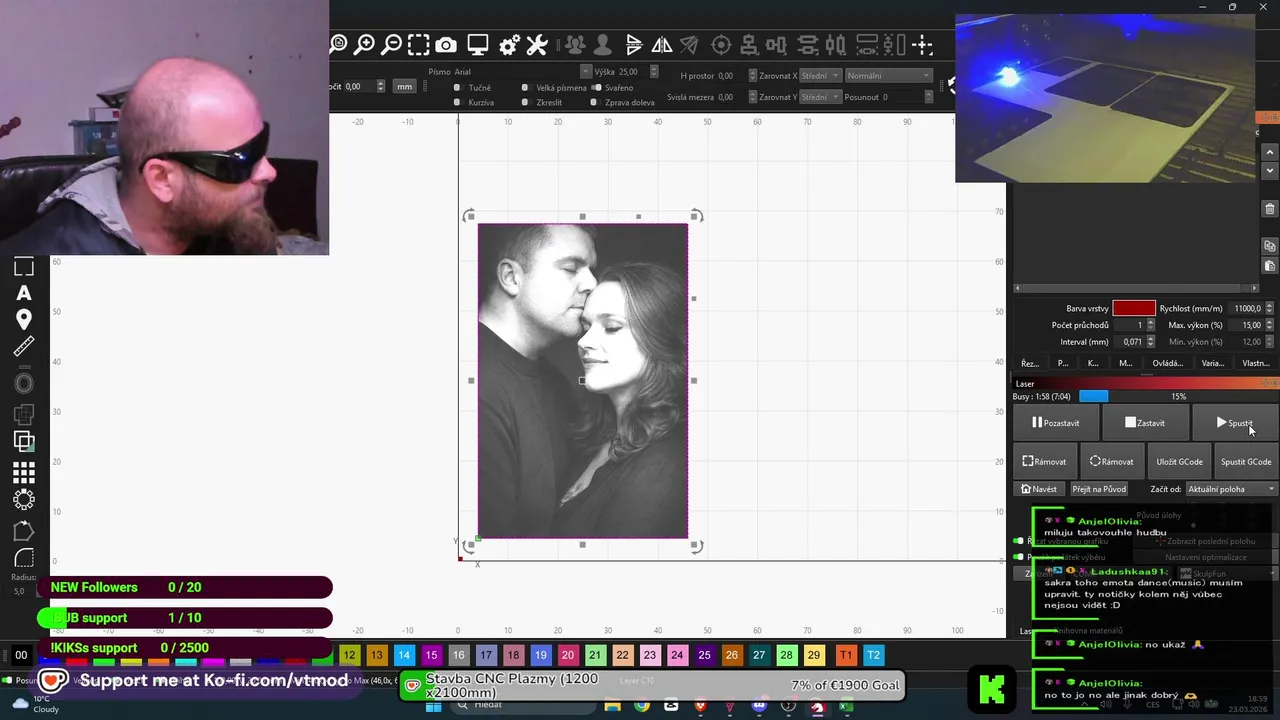The height and width of the screenshot is (720, 1280).
Task: Switch to the K... tab
Action: (1093, 363)
